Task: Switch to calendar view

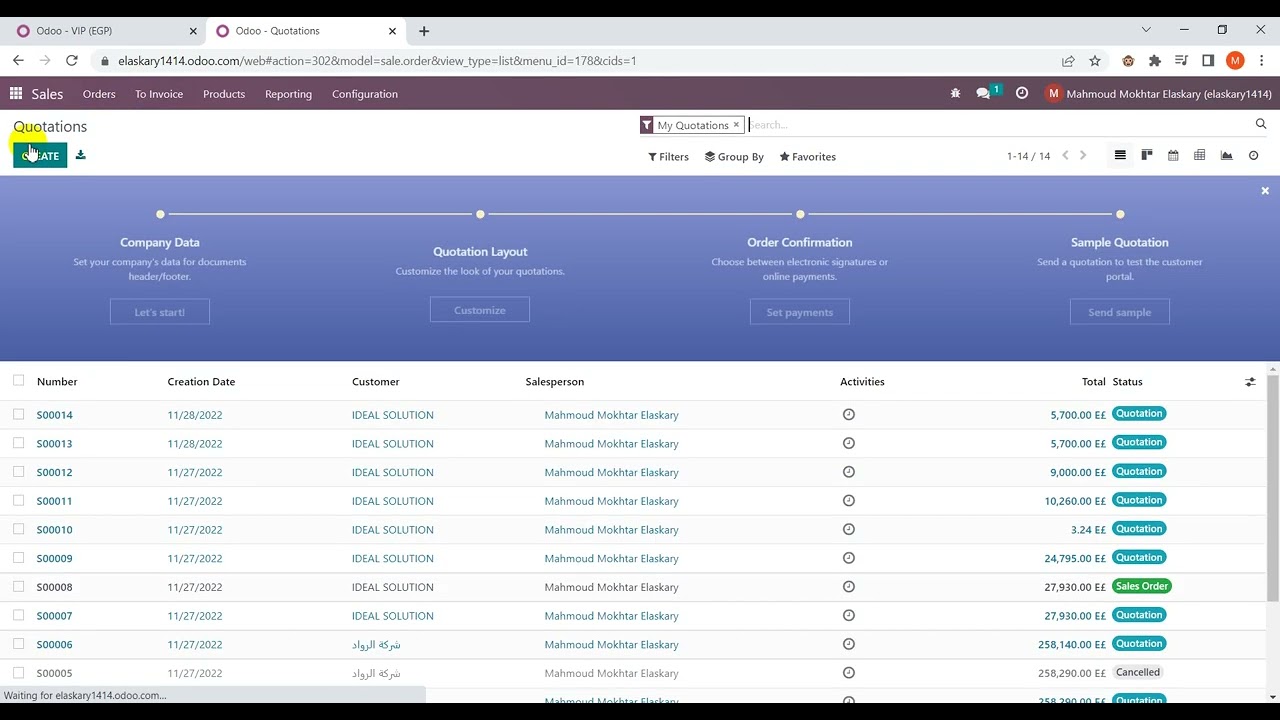Action: pyautogui.click(x=1173, y=156)
